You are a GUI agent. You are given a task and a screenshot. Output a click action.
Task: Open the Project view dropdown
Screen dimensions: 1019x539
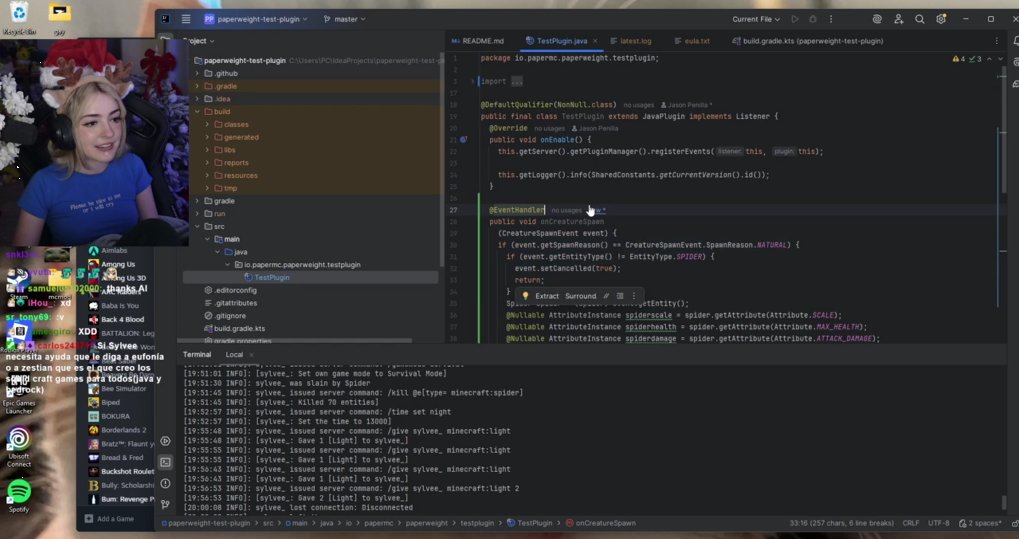point(198,40)
